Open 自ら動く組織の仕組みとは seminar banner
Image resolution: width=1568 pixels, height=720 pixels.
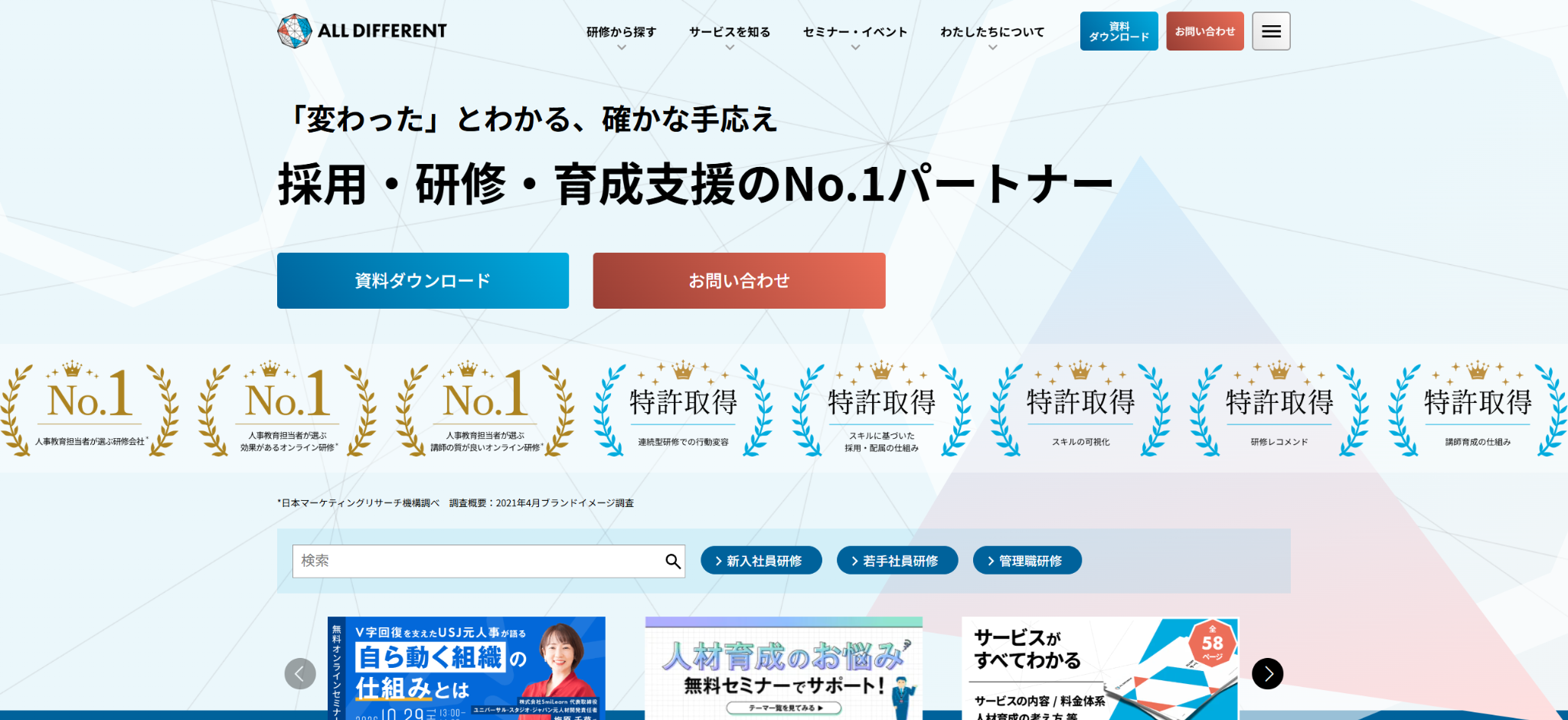[466, 668]
